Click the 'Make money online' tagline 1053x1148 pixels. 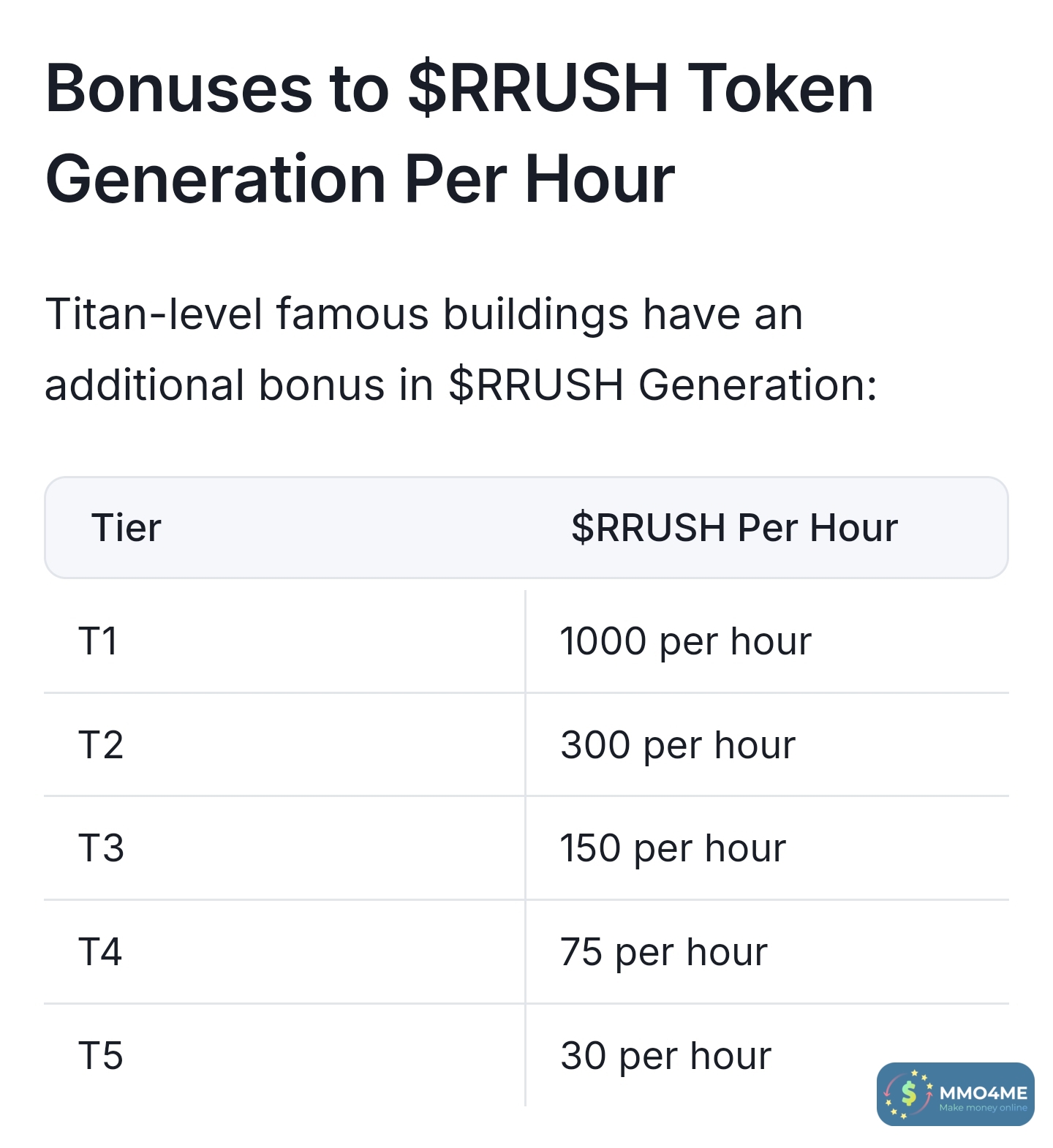tap(983, 1108)
